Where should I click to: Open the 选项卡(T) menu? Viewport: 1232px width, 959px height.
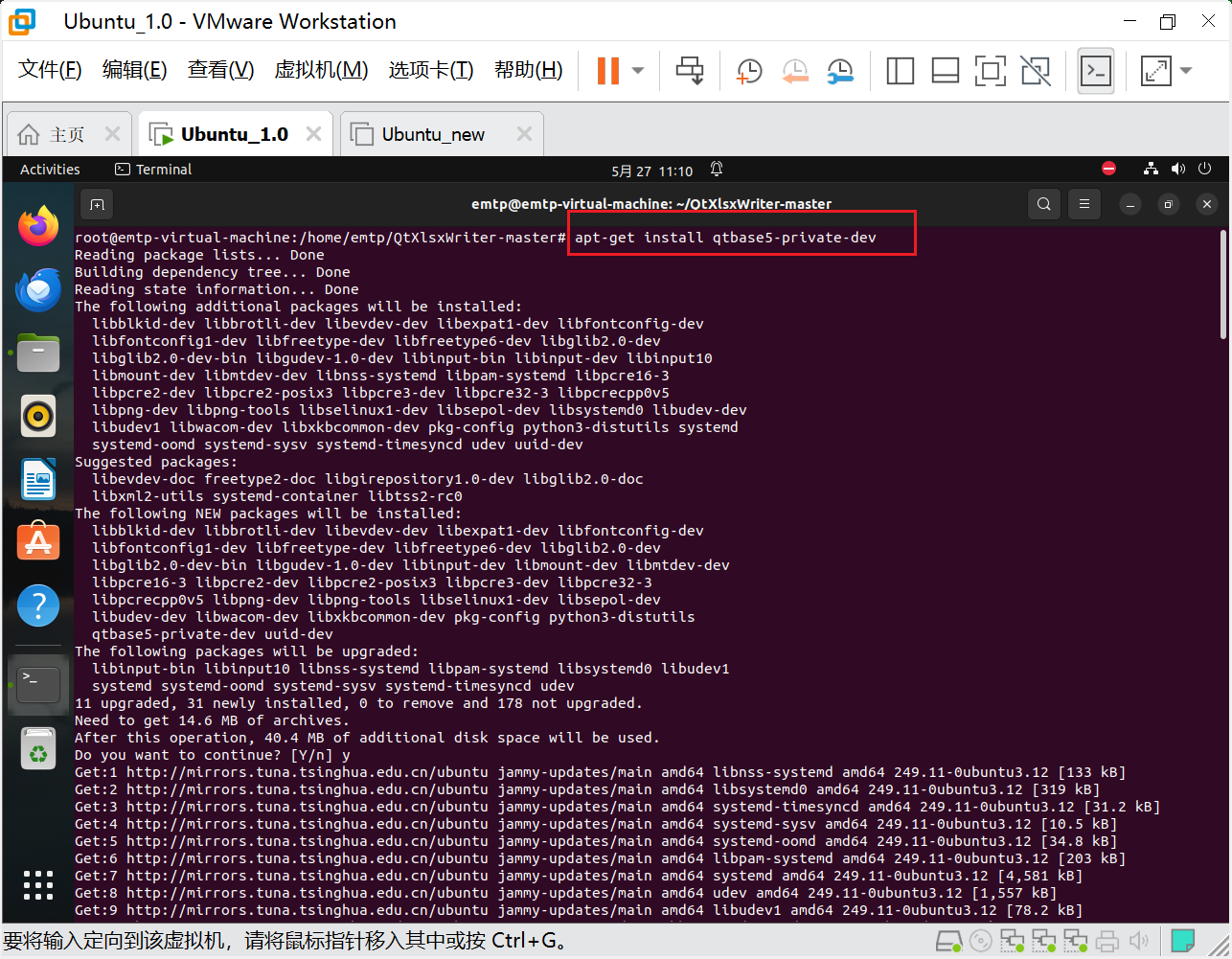(431, 70)
